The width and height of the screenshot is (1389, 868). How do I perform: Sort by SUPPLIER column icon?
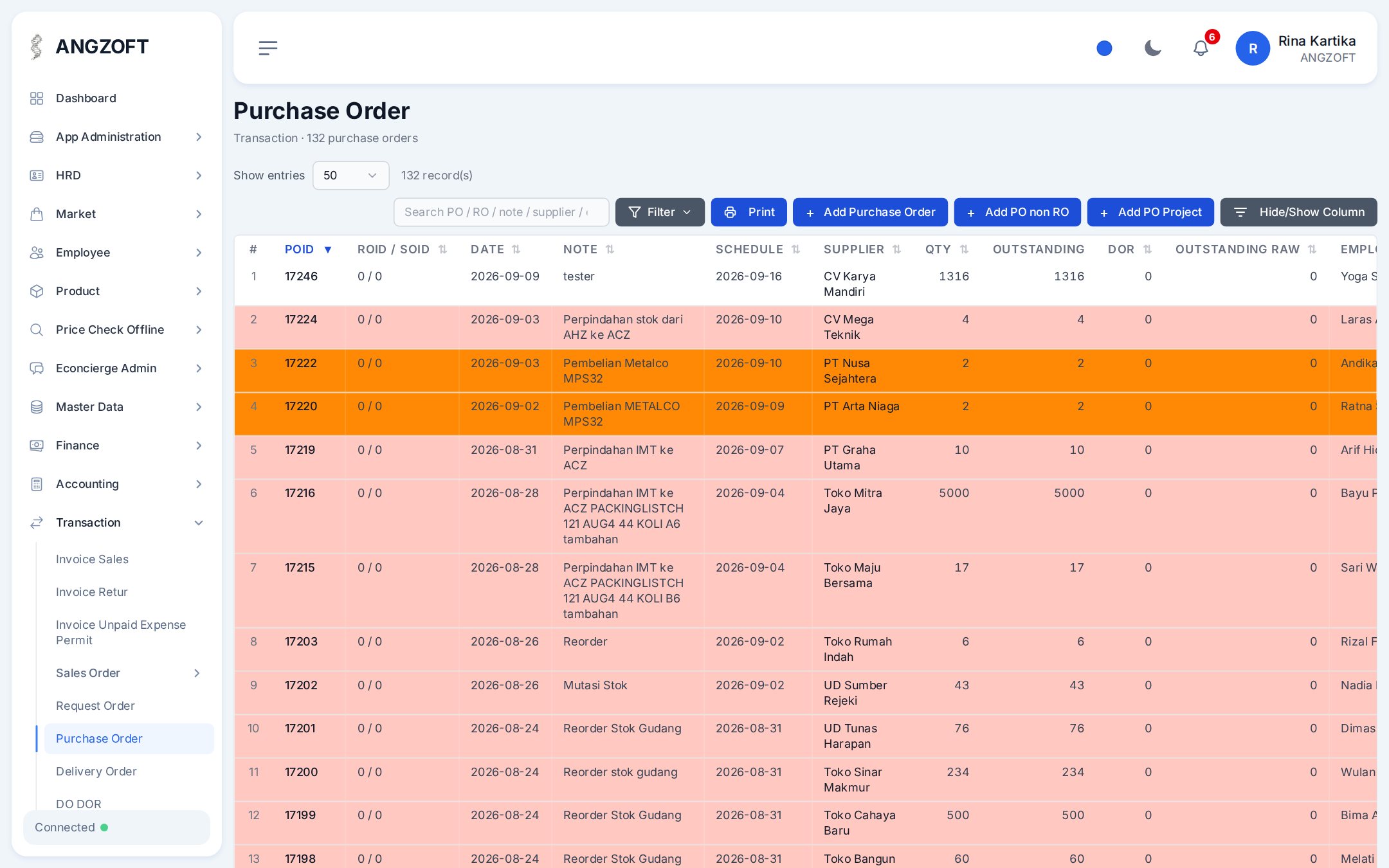pos(896,249)
